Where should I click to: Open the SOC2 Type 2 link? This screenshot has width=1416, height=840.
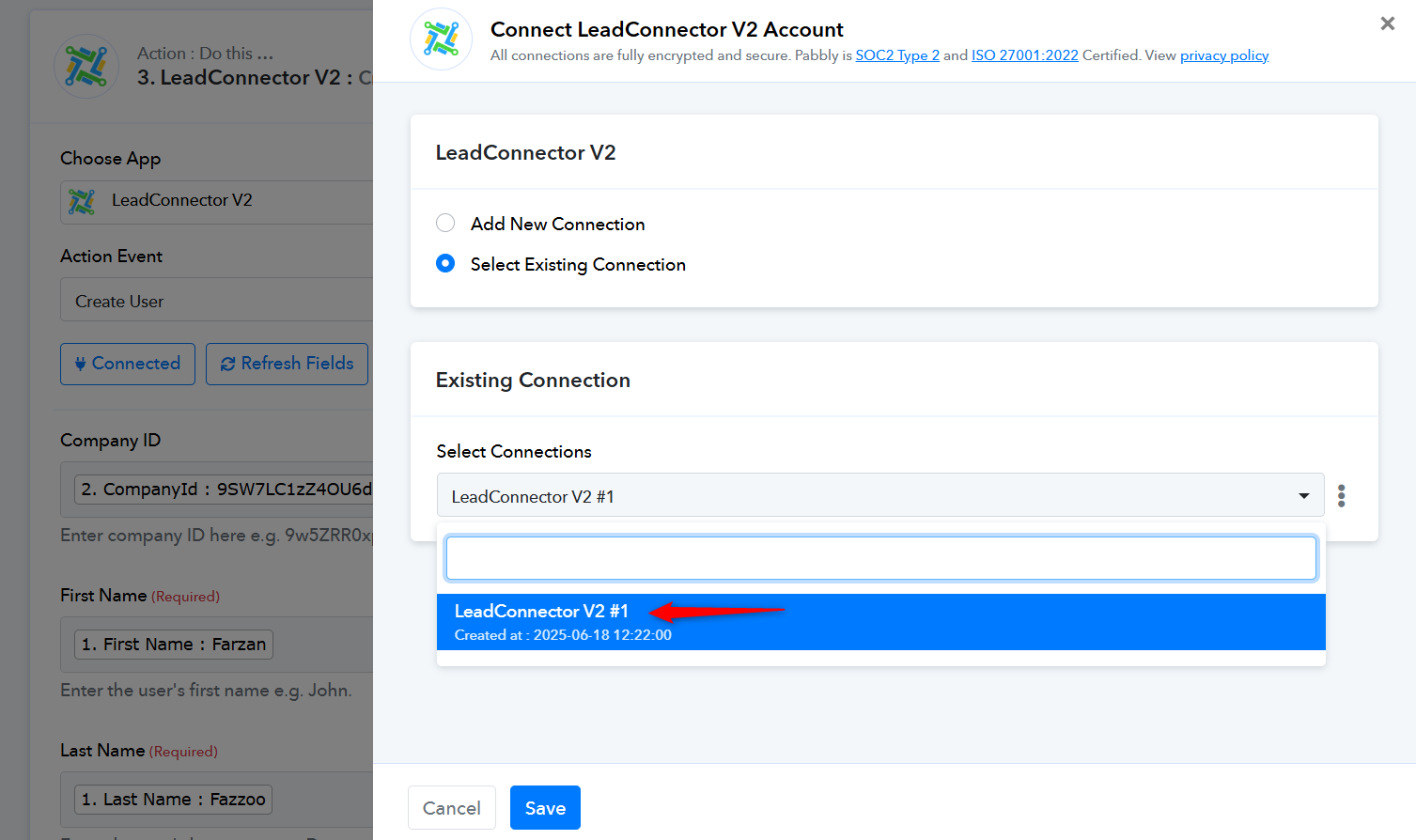896,55
